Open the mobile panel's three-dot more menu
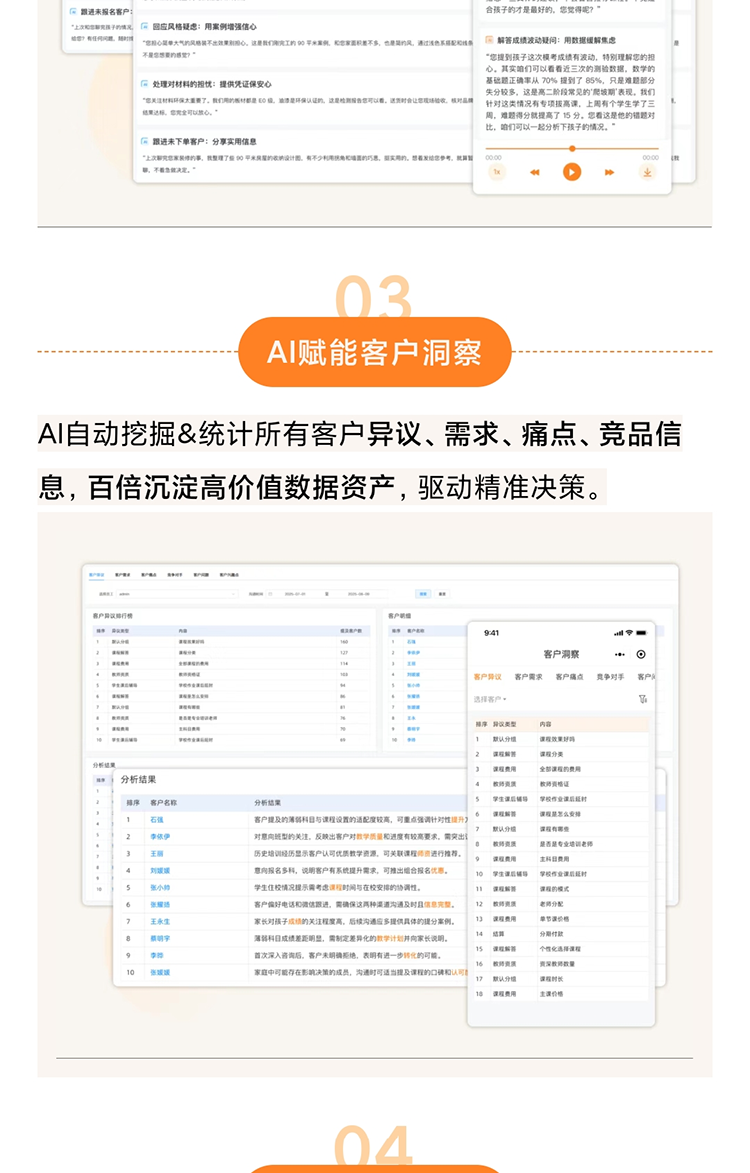Screen dimensions: 750x1173 coord(619,655)
